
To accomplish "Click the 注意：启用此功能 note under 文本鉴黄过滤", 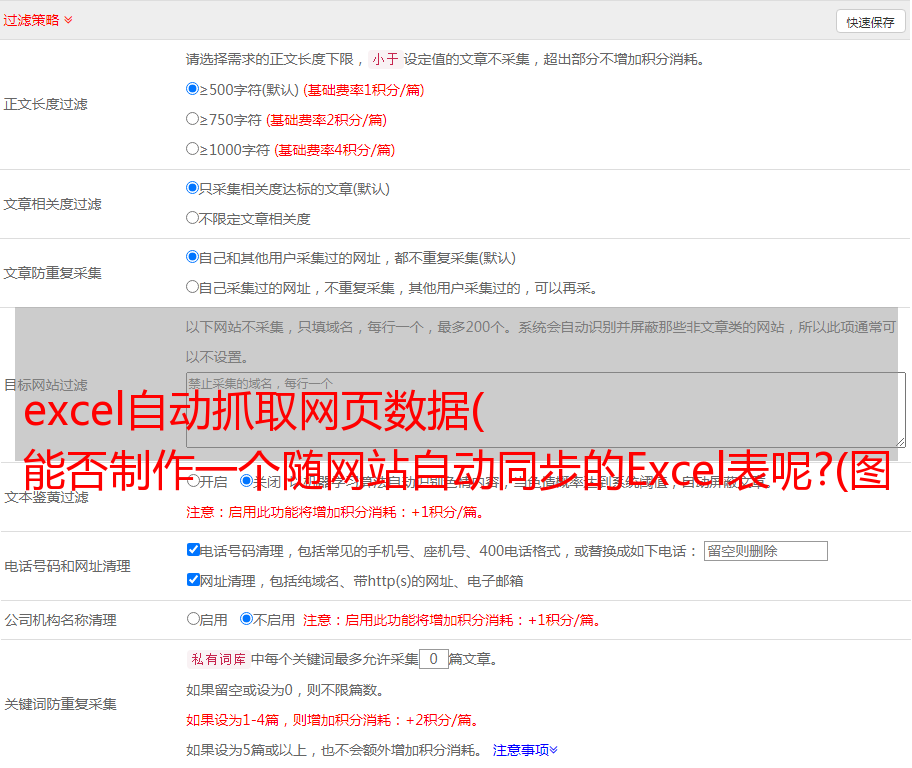I will pos(336,512).
